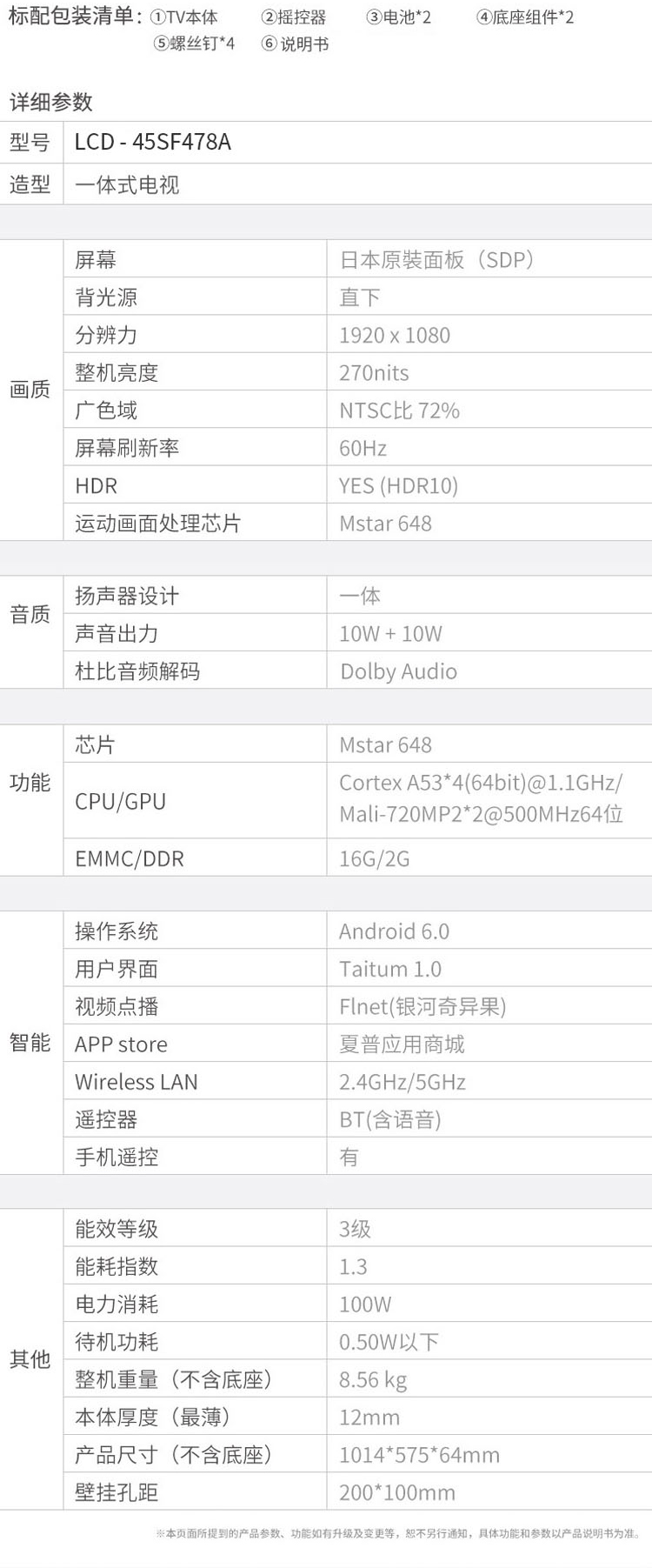The image size is (652, 1568).
Task: Click the ②摇控器 packing list item
Action: [x=294, y=17]
